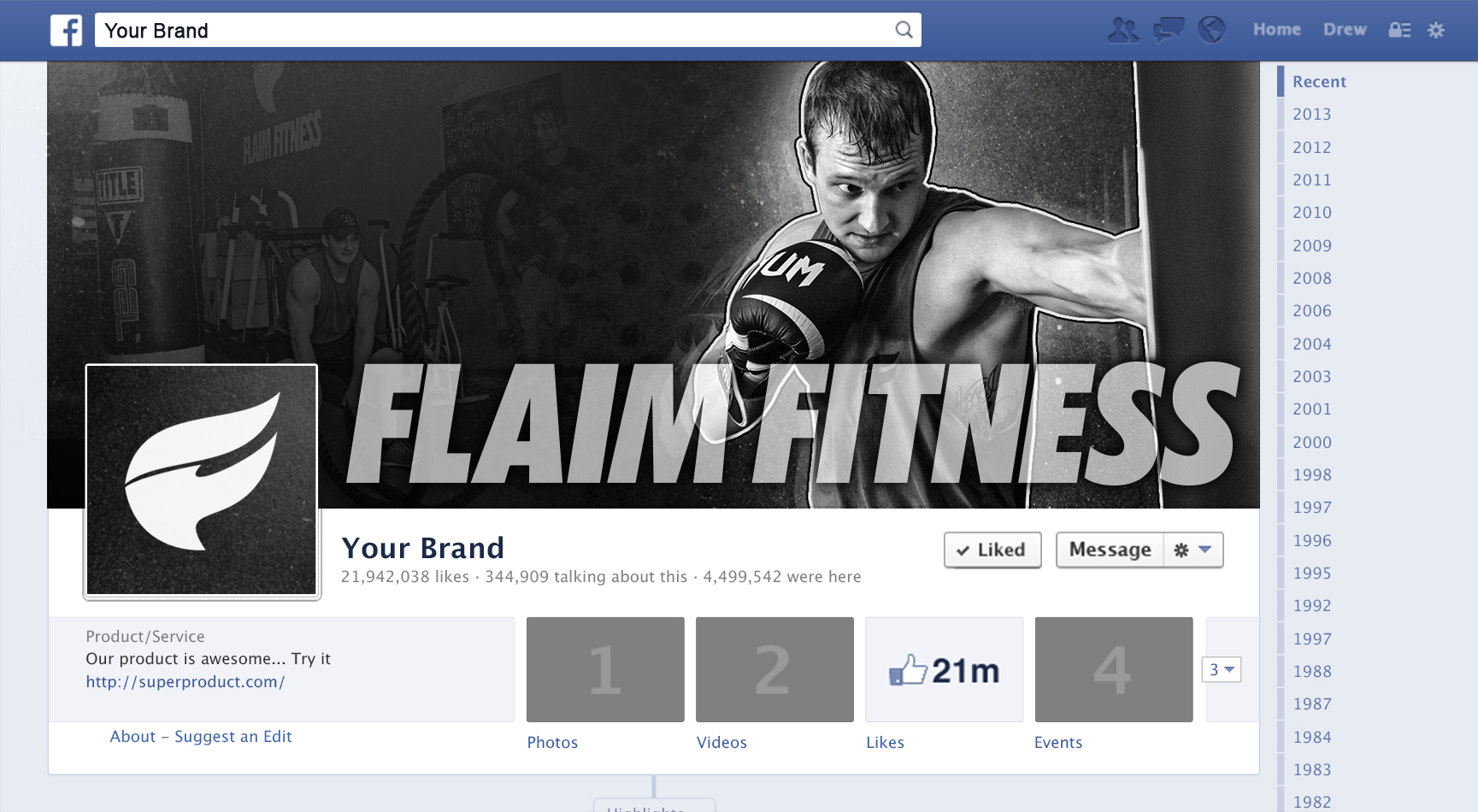Expand the 3 more apps dropdown

click(x=1221, y=670)
